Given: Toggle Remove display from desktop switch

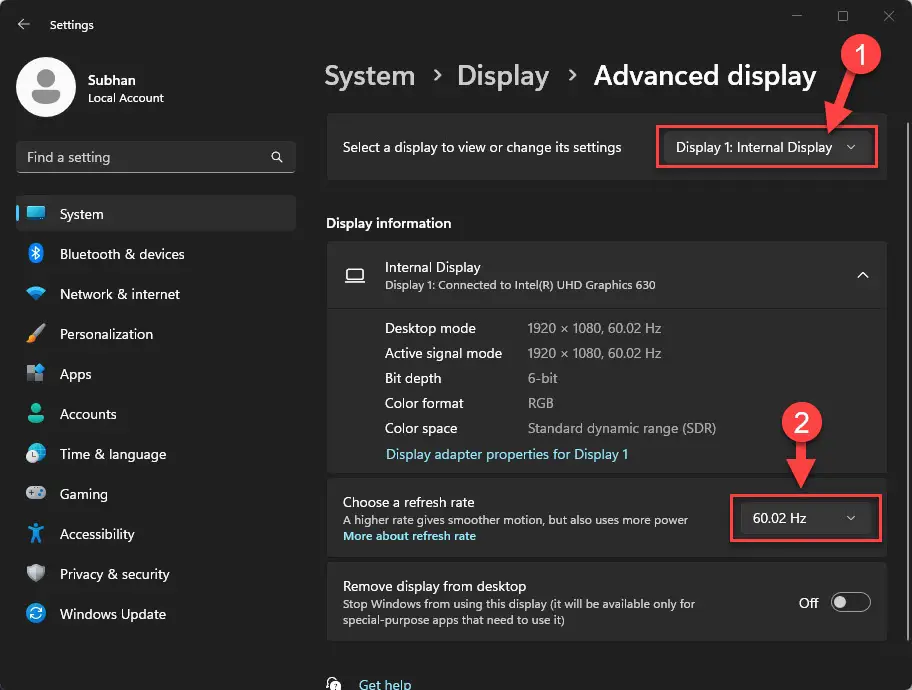Looking at the screenshot, I should coord(850,602).
